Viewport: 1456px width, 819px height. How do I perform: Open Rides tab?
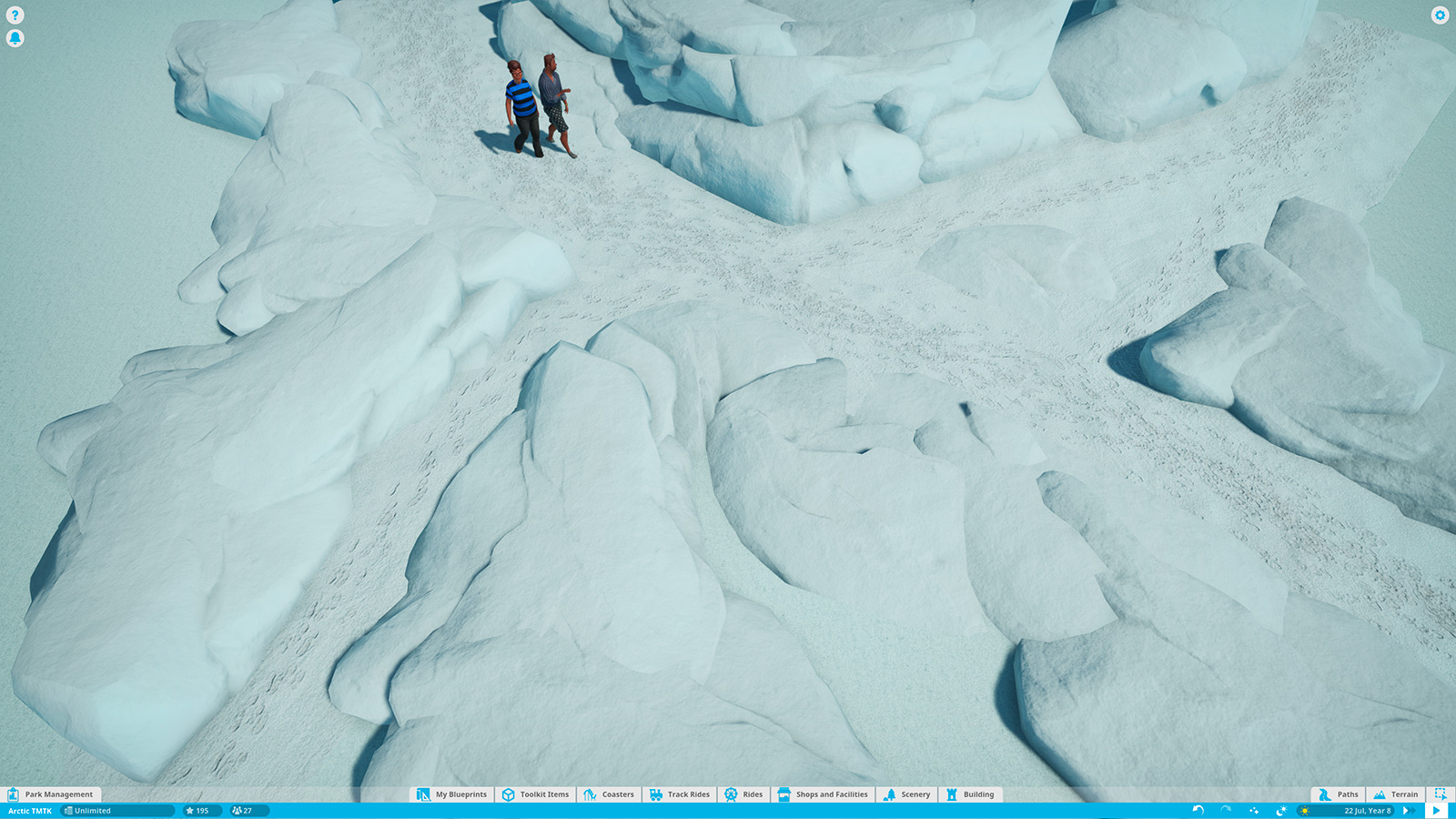point(743,794)
